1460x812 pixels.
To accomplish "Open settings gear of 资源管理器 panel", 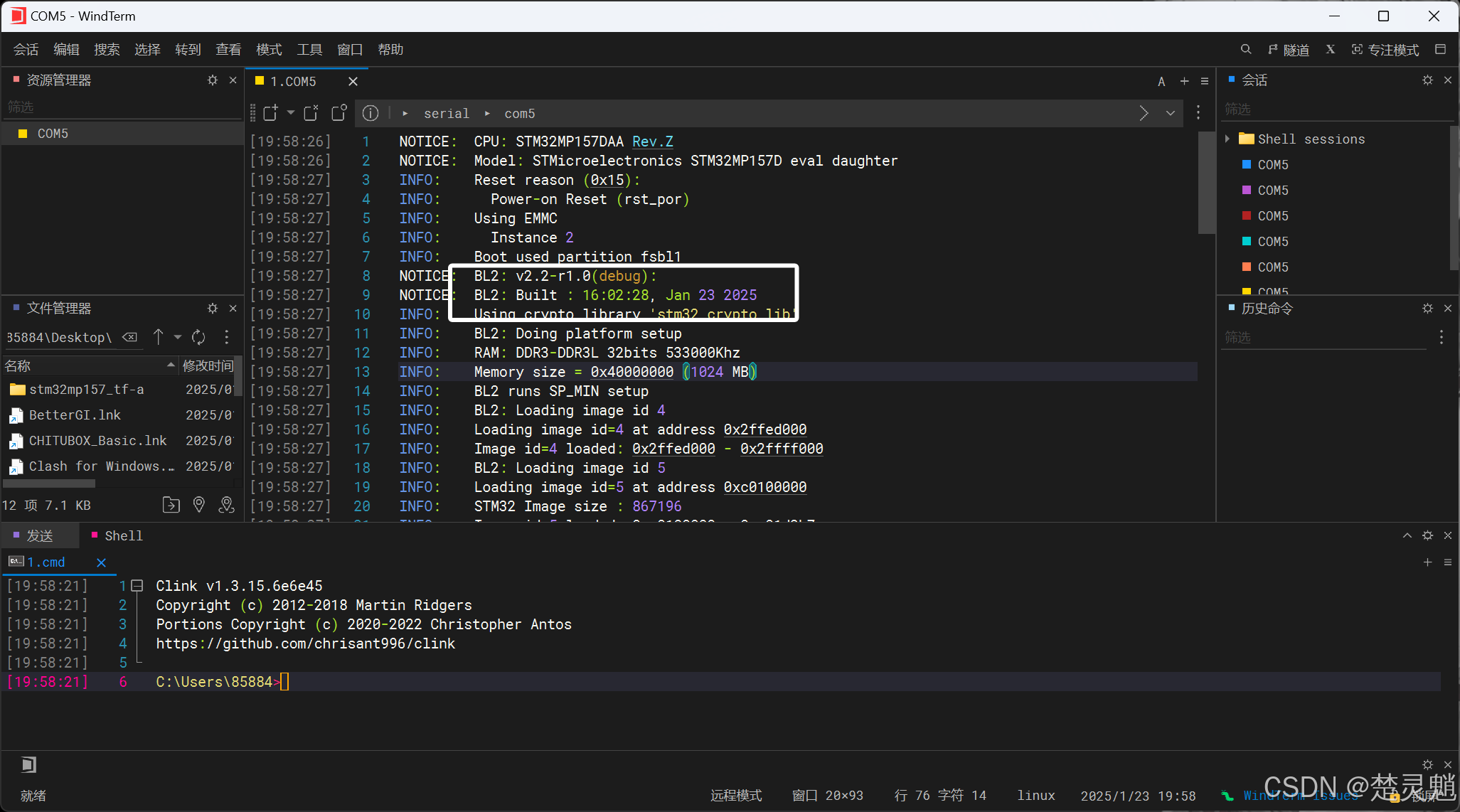I will pos(212,80).
